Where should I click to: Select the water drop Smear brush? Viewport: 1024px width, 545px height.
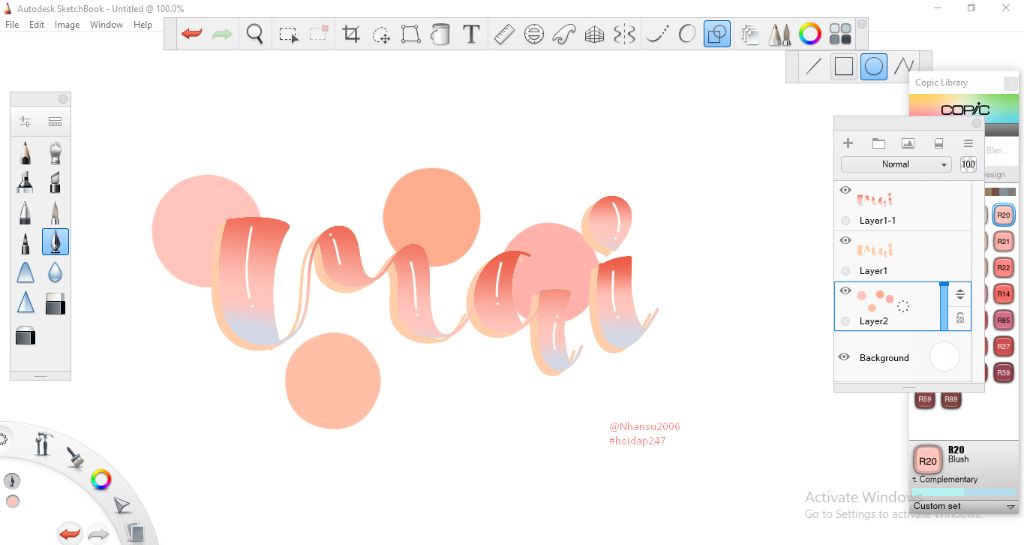click(56, 272)
